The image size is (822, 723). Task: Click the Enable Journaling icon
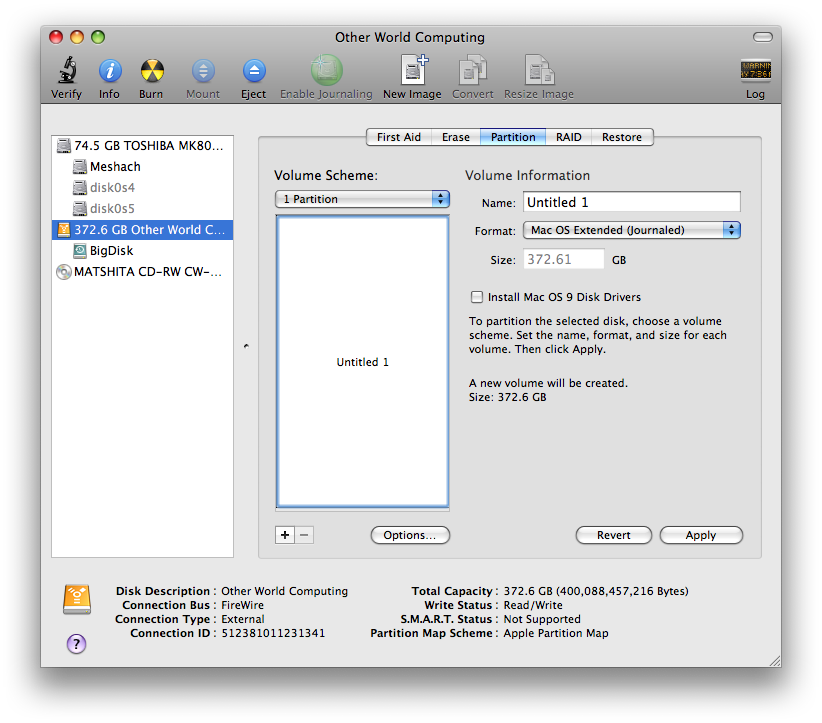pyautogui.click(x=326, y=70)
